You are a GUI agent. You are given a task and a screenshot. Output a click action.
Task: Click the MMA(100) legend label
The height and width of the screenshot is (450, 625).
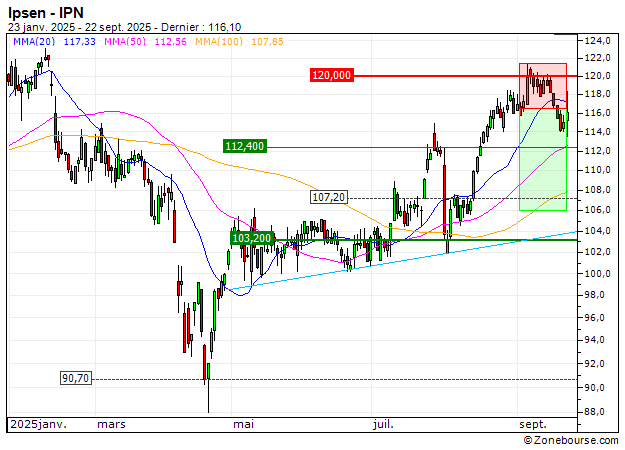(x=217, y=41)
